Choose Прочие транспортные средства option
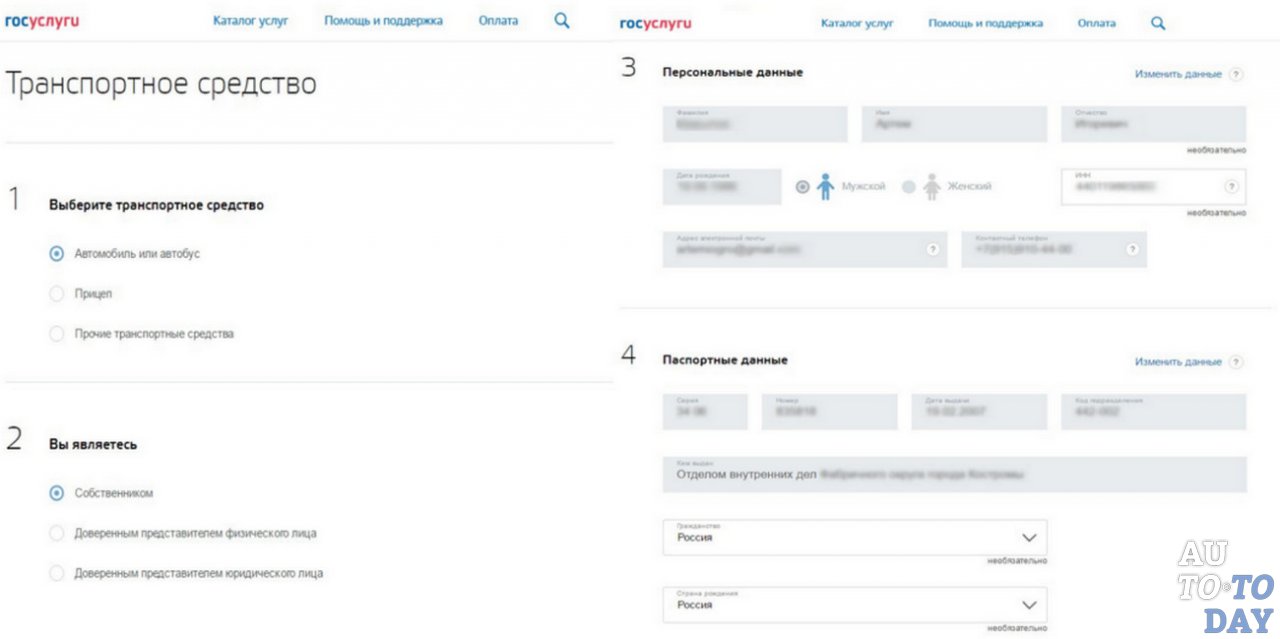 pos(57,334)
